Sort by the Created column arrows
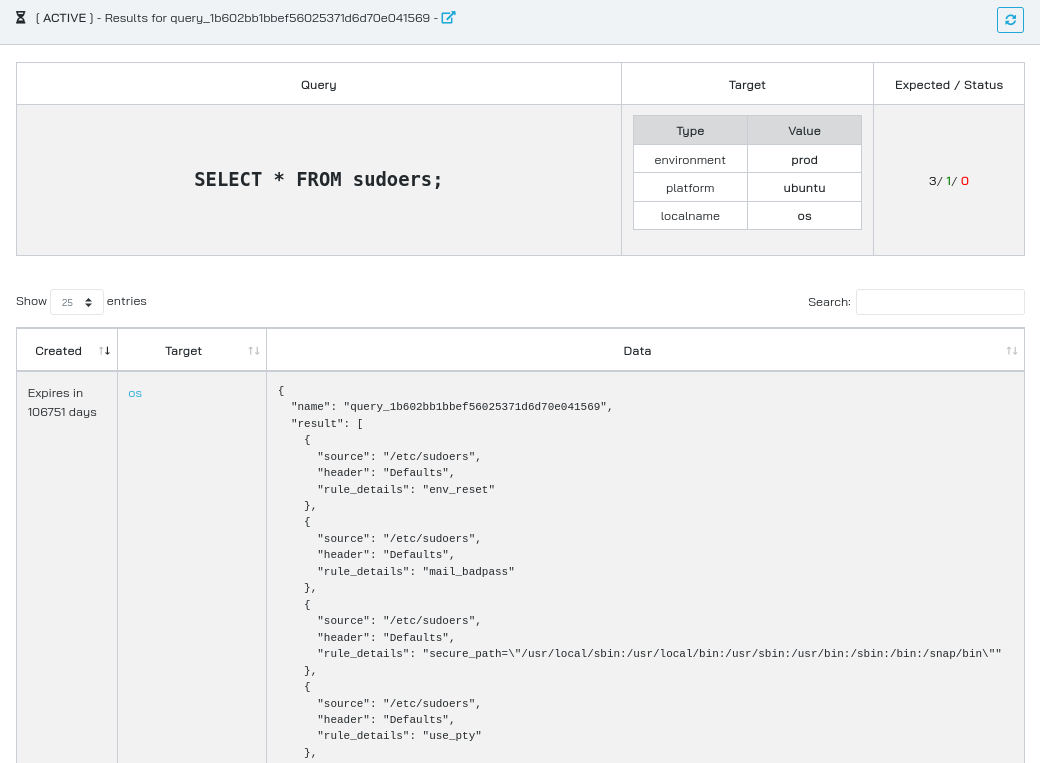The height and width of the screenshot is (763, 1040). point(104,351)
